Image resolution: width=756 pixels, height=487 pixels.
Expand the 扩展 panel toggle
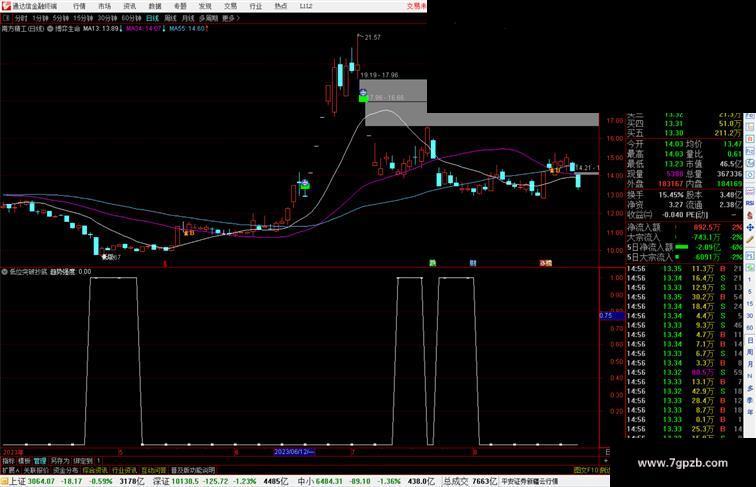pyautogui.click(x=10, y=470)
